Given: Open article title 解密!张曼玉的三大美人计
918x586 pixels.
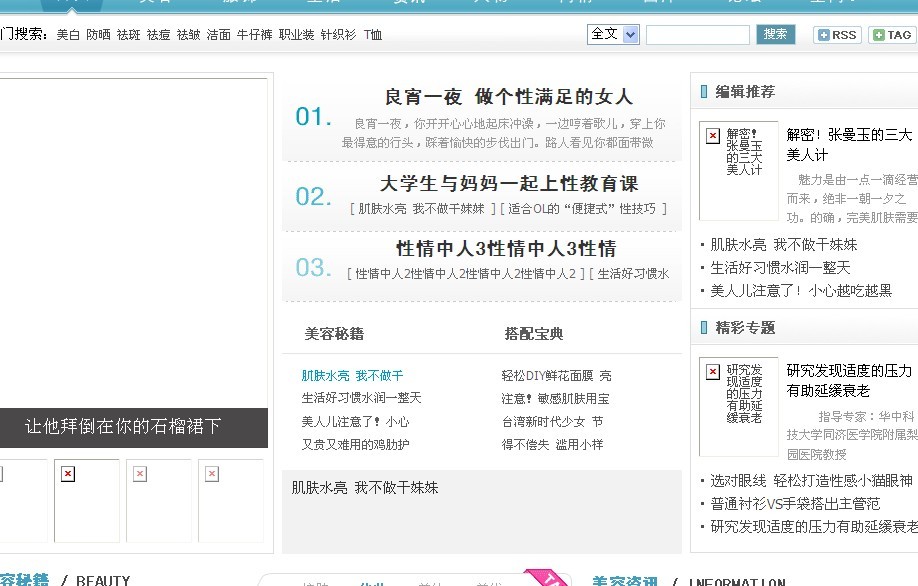Looking at the screenshot, I should click(x=849, y=145).
